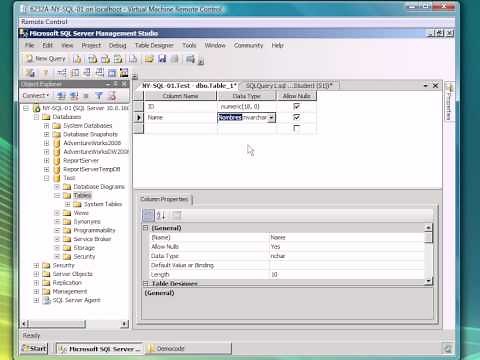Switch Column Properties to categorized view

coord(148,215)
